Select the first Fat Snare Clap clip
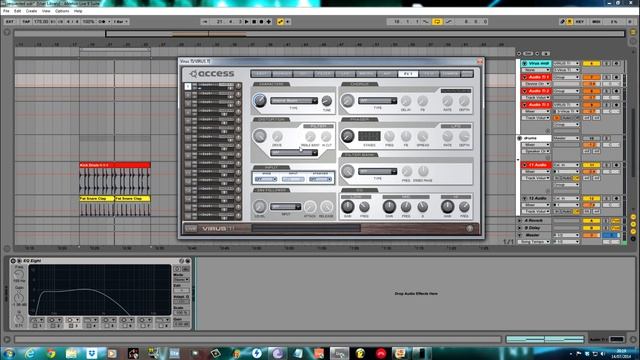 (97, 198)
